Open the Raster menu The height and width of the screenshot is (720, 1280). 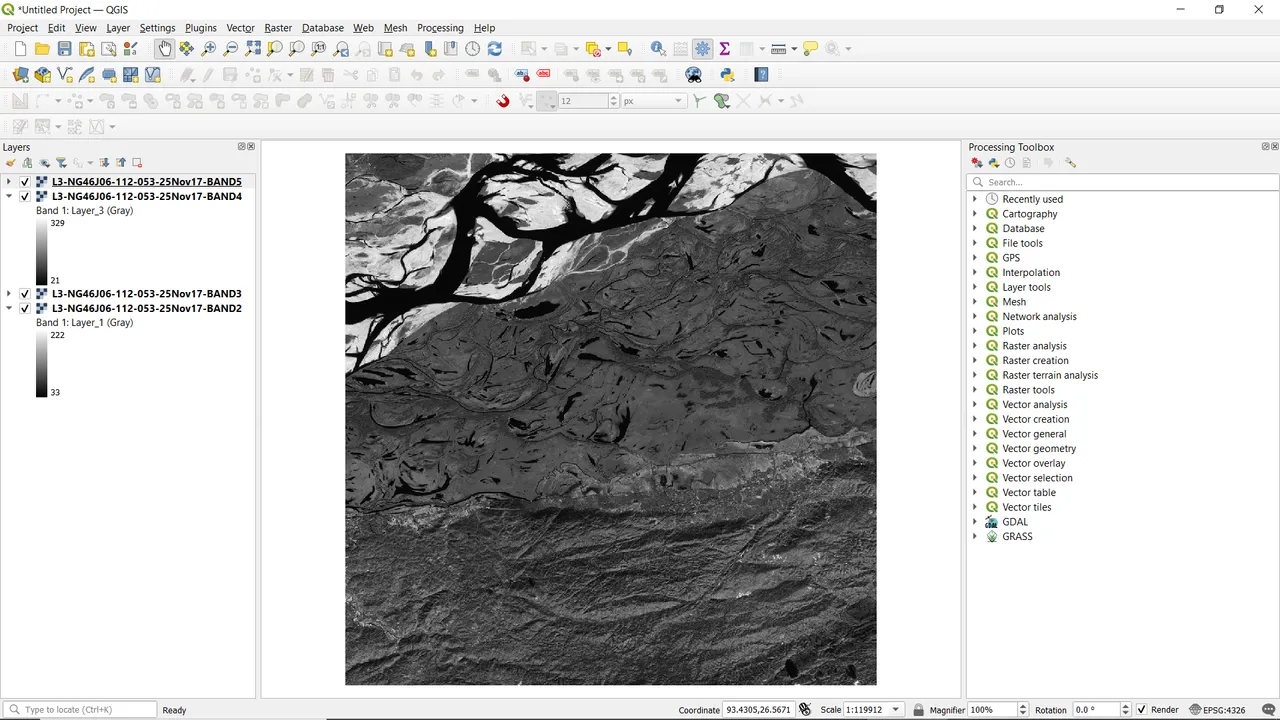pos(278,28)
